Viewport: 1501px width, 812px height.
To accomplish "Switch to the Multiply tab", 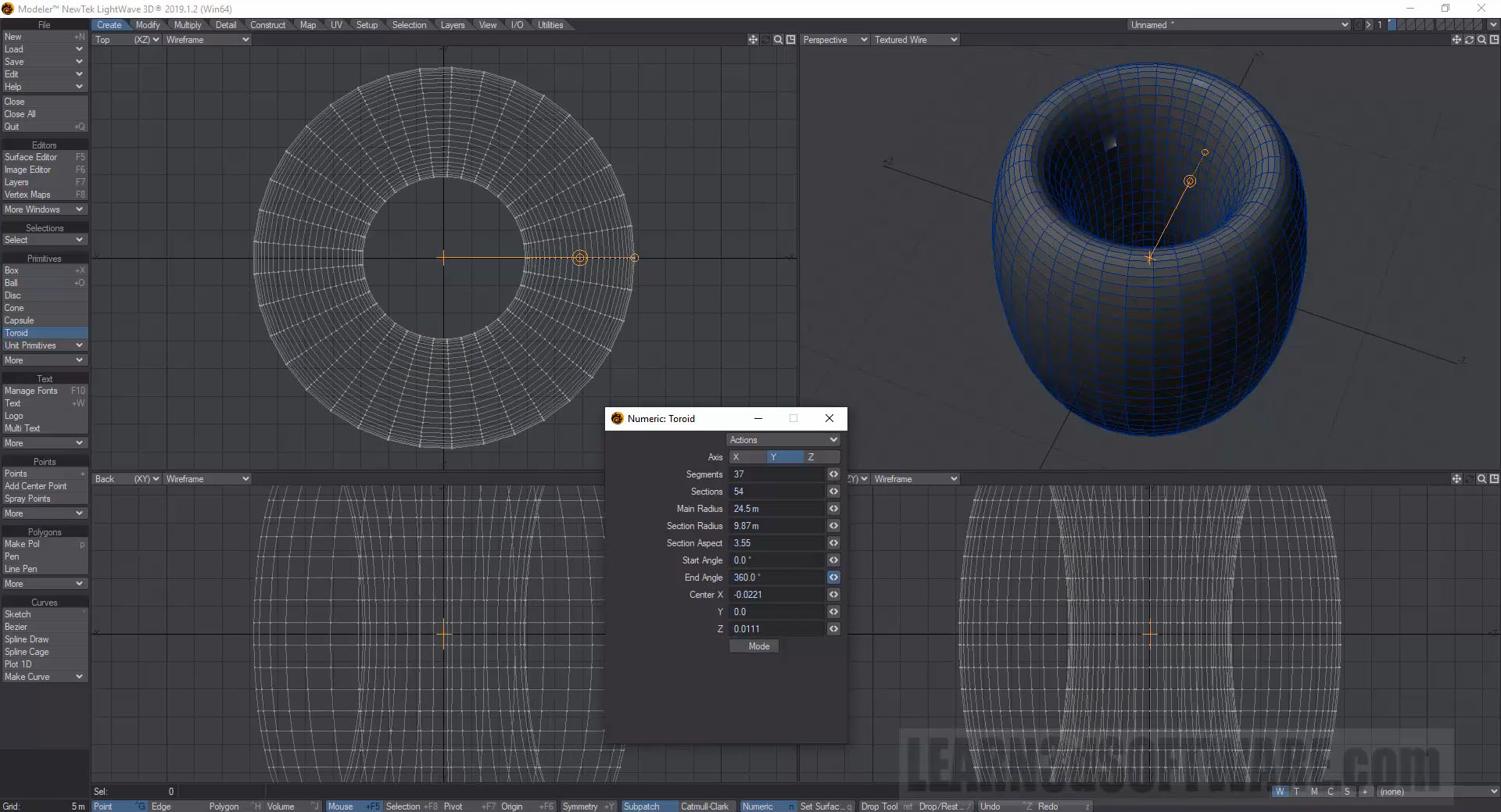I will [x=188, y=25].
